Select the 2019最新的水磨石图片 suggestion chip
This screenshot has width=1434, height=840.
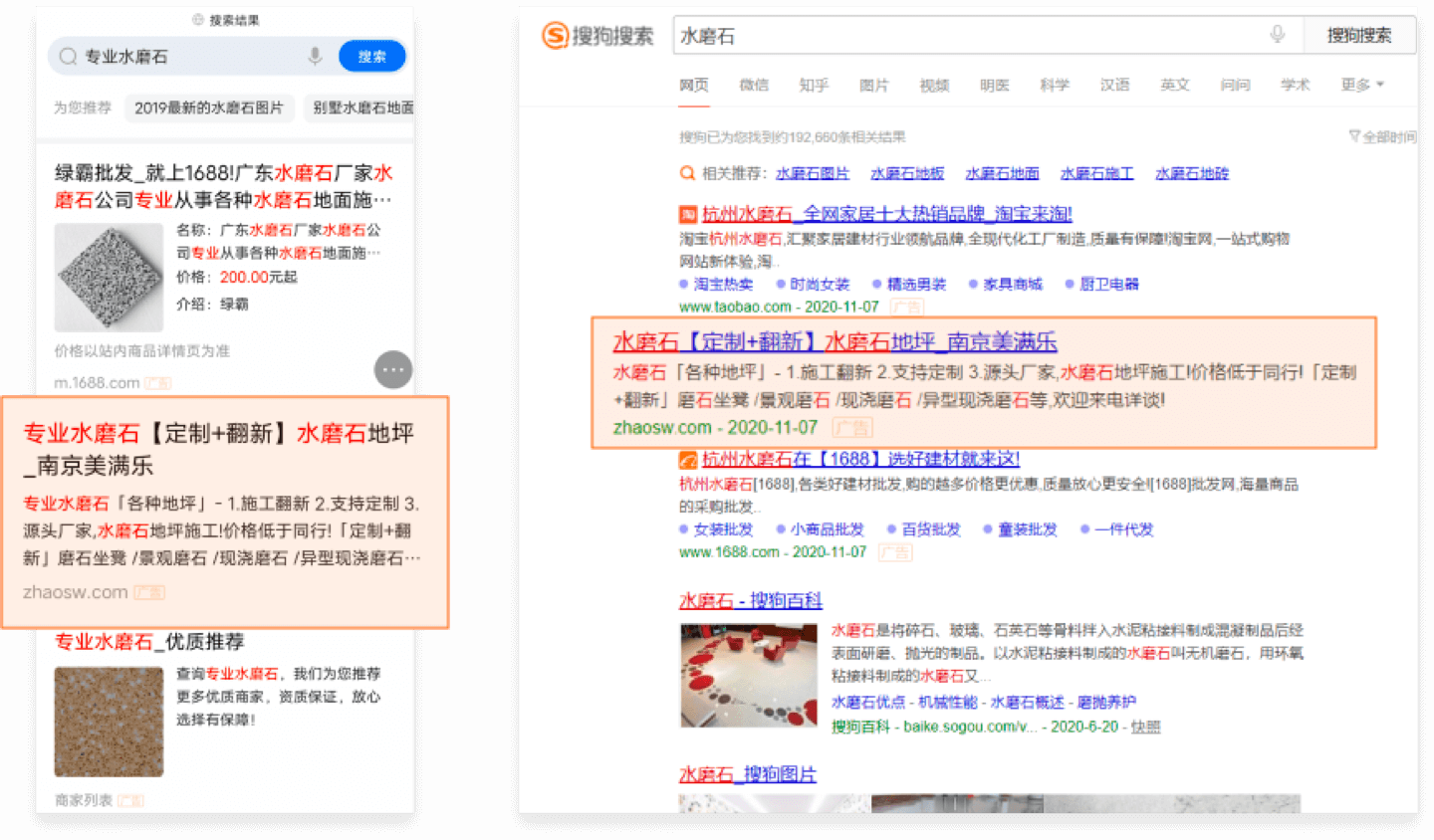[x=209, y=107]
